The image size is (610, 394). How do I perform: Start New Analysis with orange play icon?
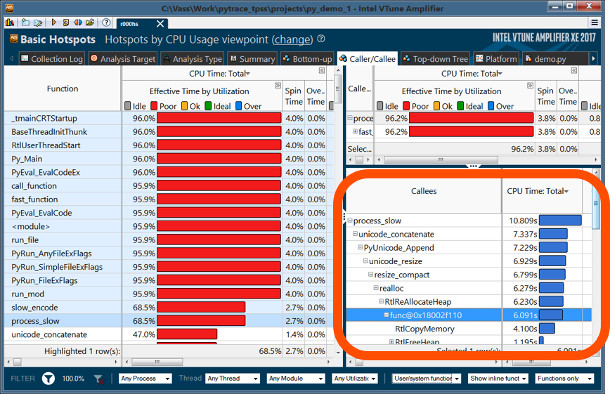pyautogui.click(x=54, y=23)
